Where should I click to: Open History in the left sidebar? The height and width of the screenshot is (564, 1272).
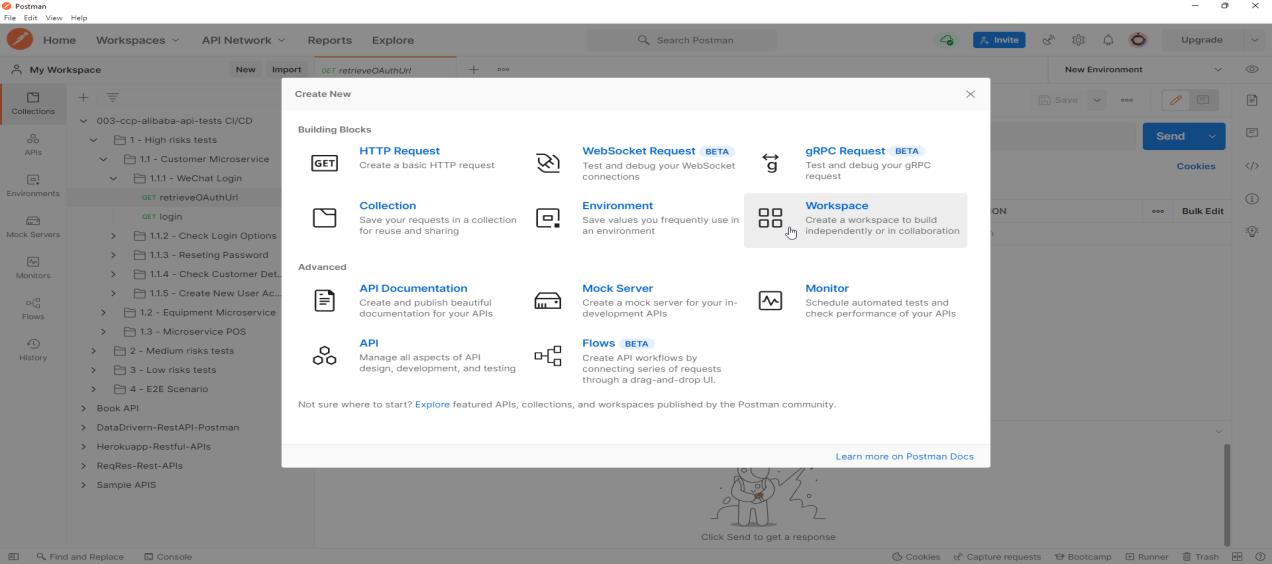click(33, 349)
